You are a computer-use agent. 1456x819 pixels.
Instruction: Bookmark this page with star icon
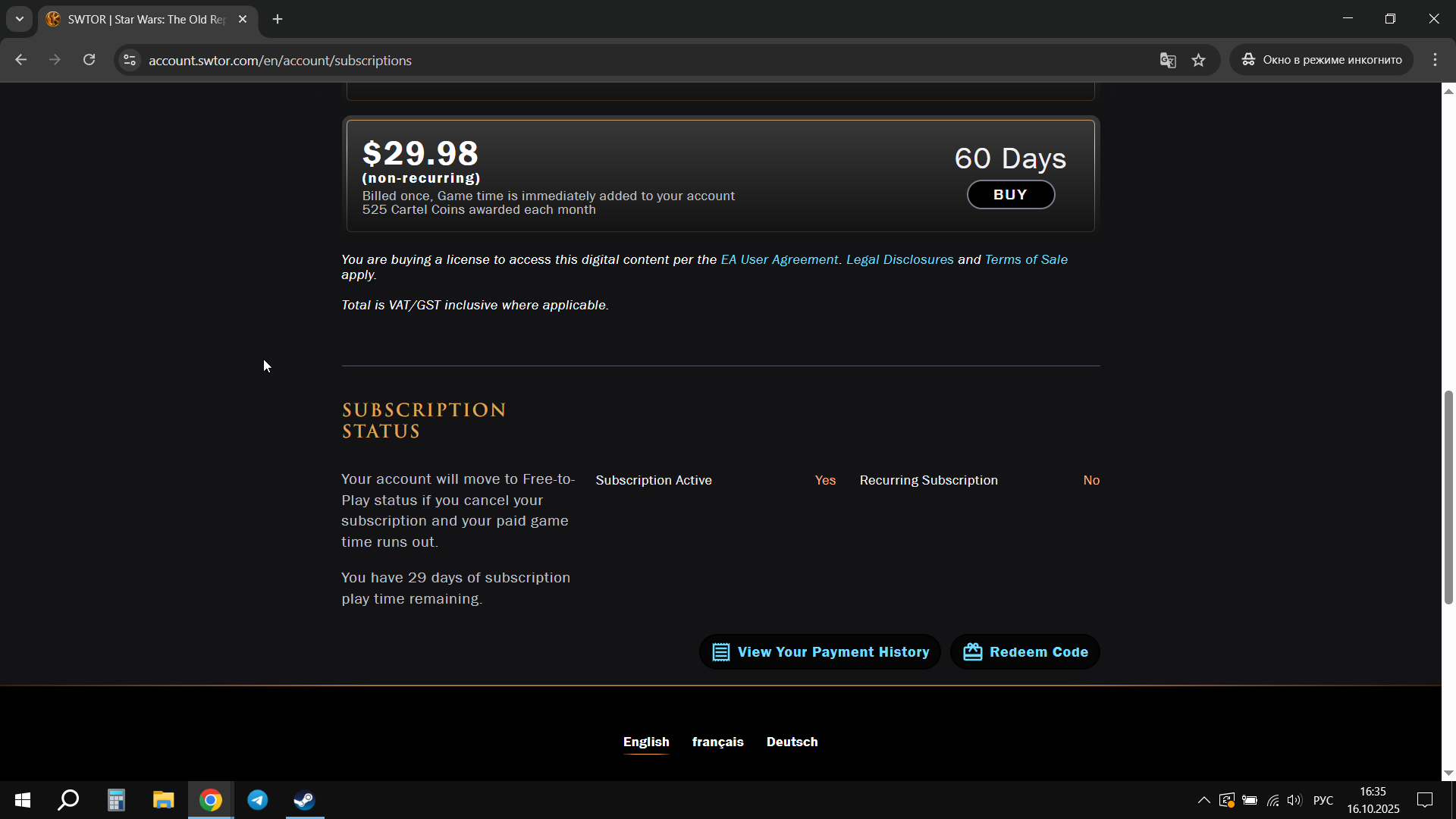pyautogui.click(x=1198, y=60)
